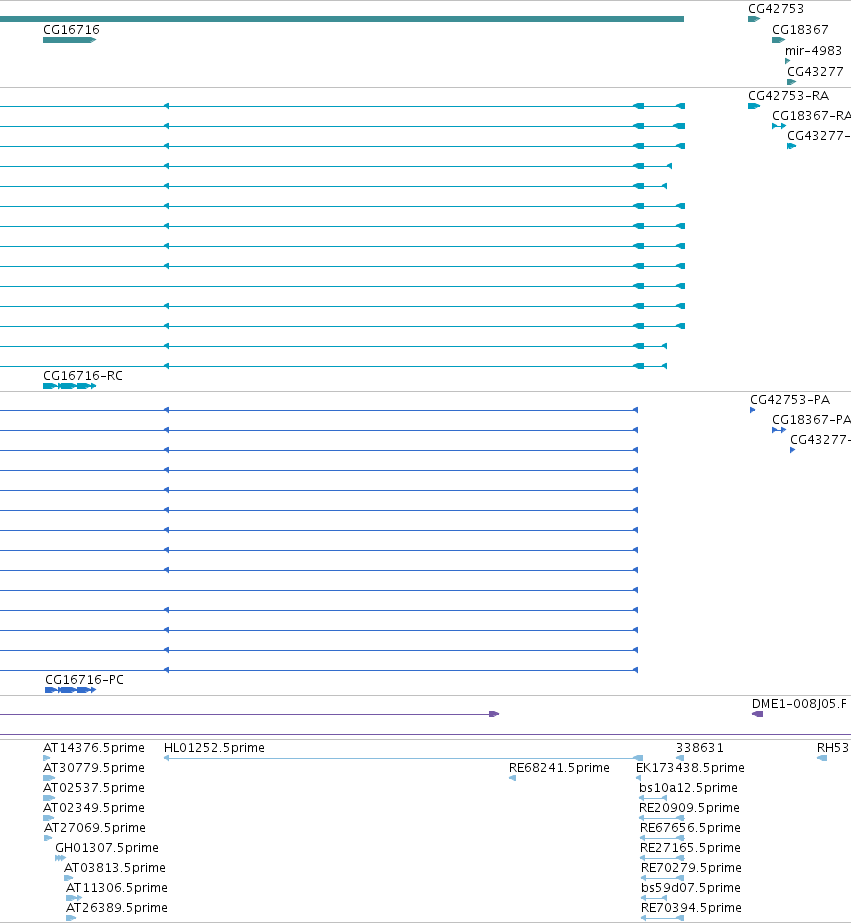The width and height of the screenshot is (851, 923).
Task: Select the bs10a12.5prime EST label
Action: tap(688, 788)
